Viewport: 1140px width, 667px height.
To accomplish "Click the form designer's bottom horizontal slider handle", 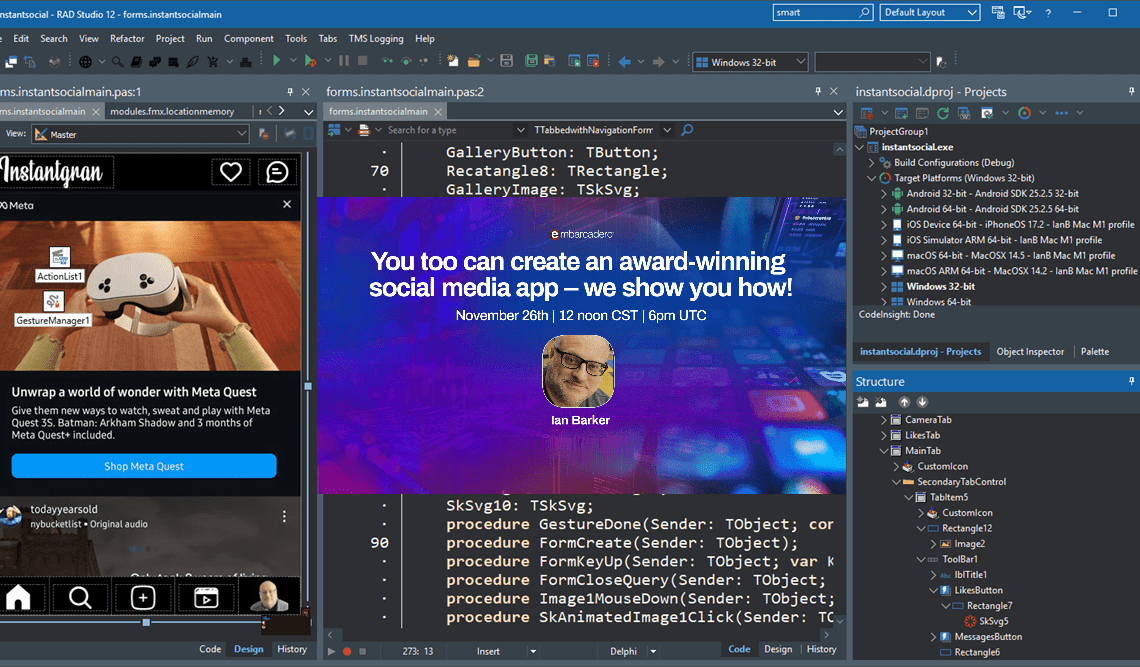I will coord(146,623).
